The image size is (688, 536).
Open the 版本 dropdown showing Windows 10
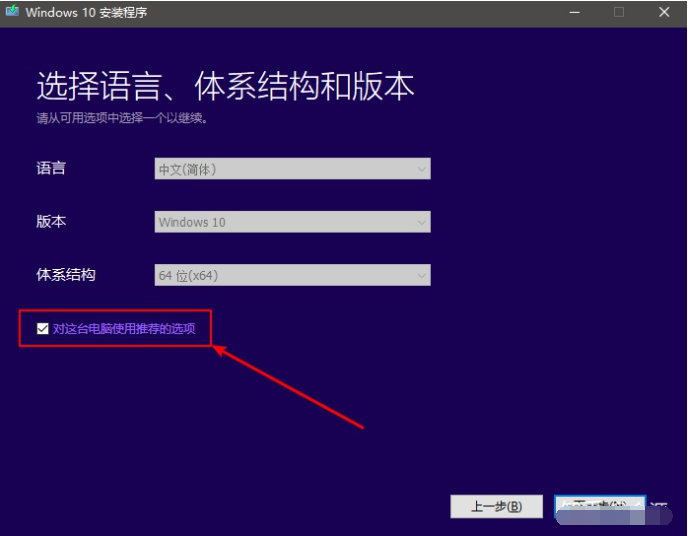[x=292, y=222]
